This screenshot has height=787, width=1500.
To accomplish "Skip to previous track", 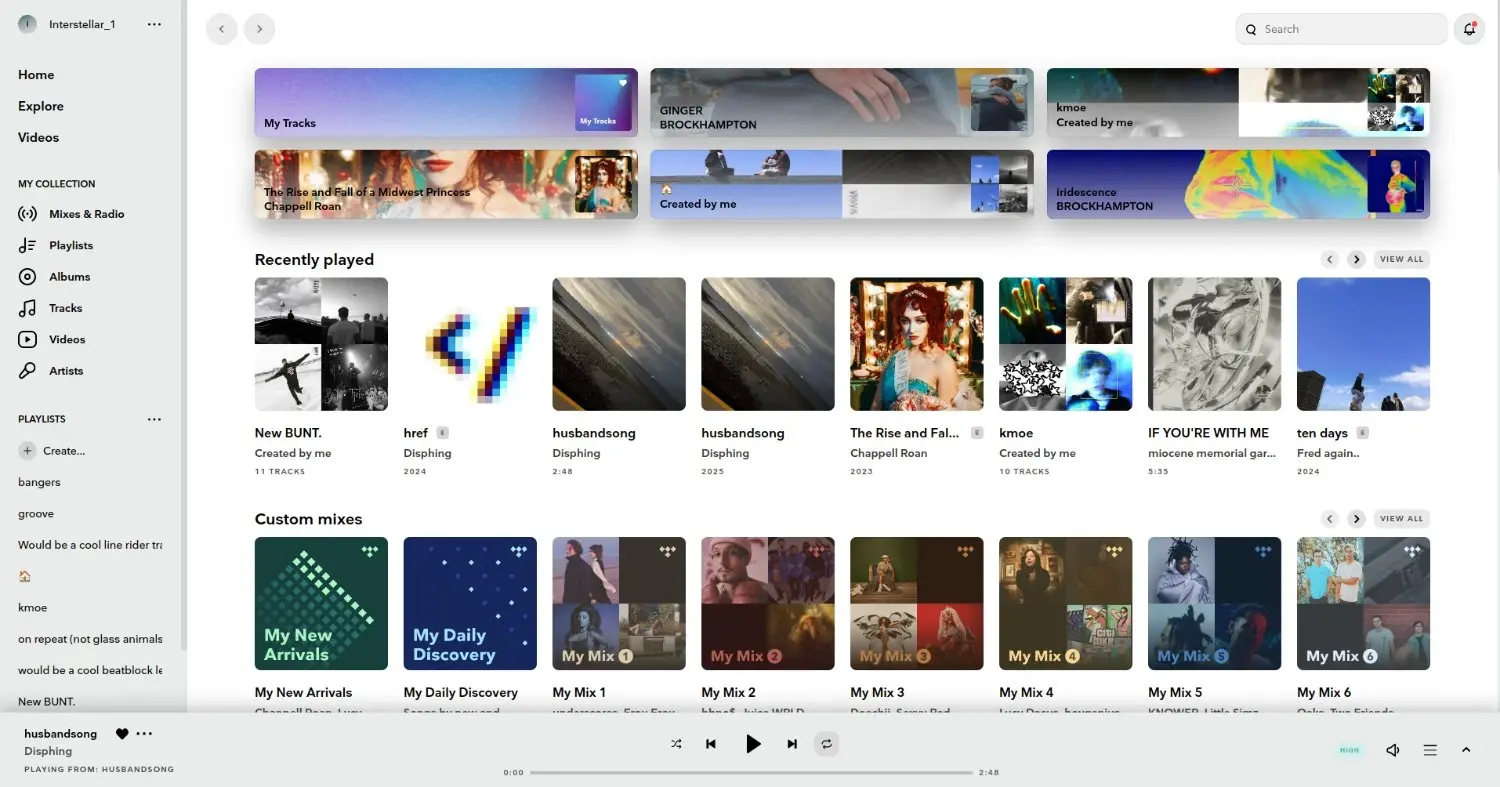I will point(711,744).
